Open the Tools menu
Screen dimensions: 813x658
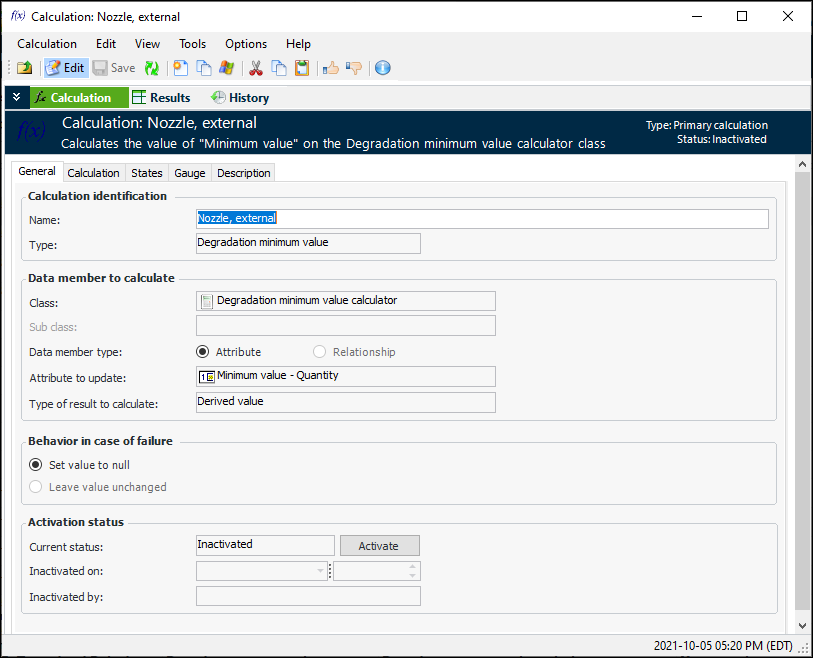(192, 44)
